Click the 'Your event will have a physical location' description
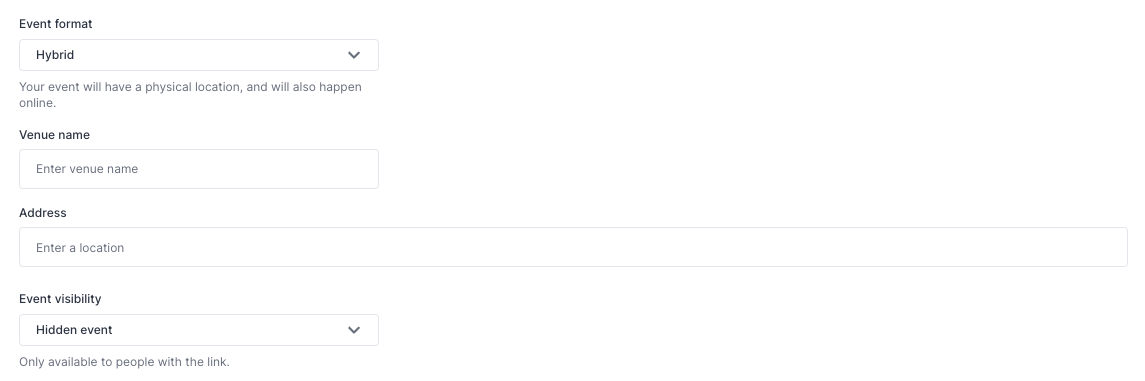 pyautogui.click(x=191, y=95)
